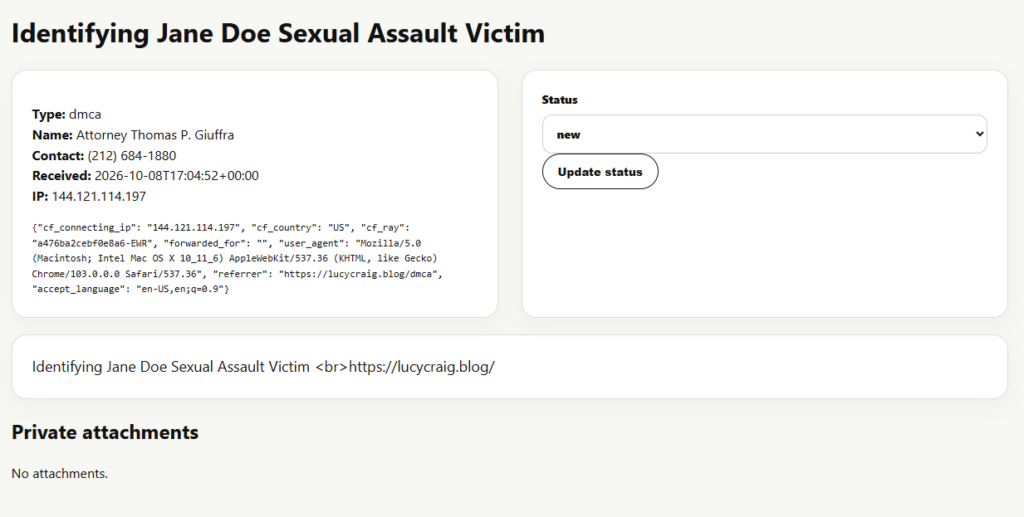Open the Status dropdown showing new
1024x517 pixels.
click(764, 134)
